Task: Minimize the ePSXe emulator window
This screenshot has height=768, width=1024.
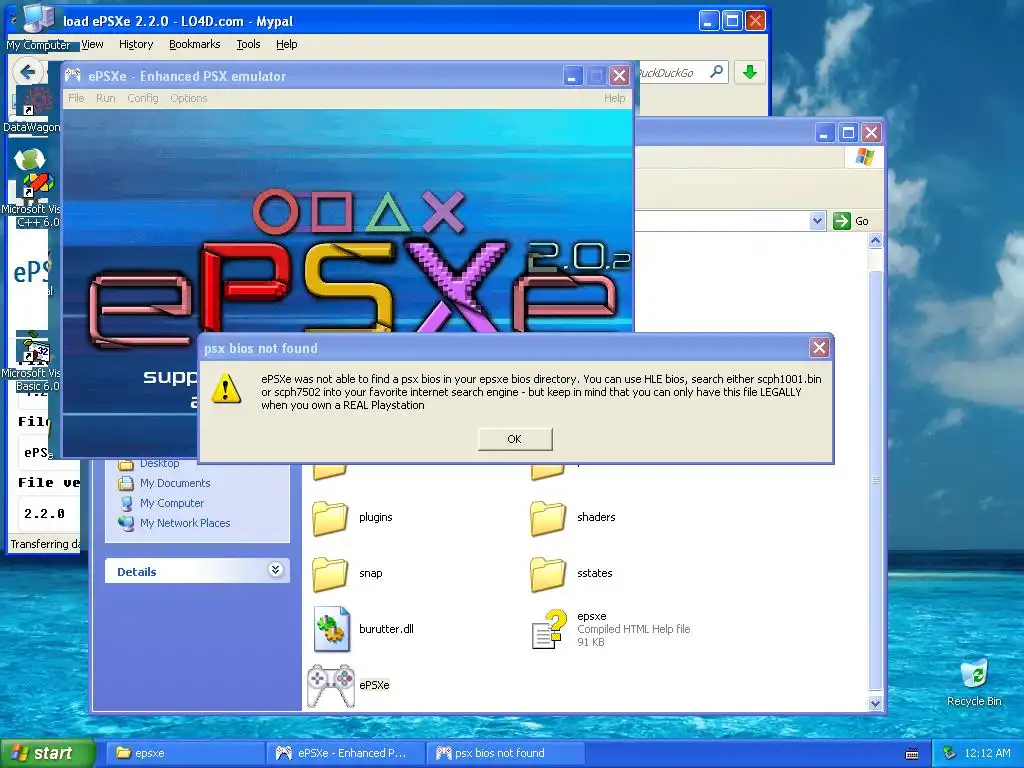Action: (573, 76)
